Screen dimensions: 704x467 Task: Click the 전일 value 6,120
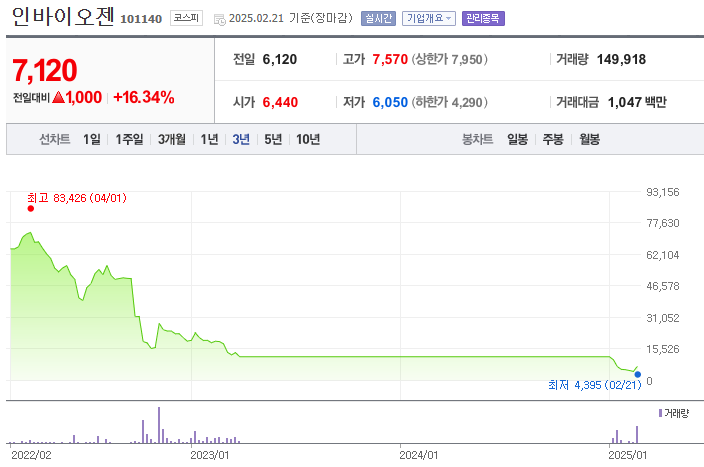coord(280,59)
